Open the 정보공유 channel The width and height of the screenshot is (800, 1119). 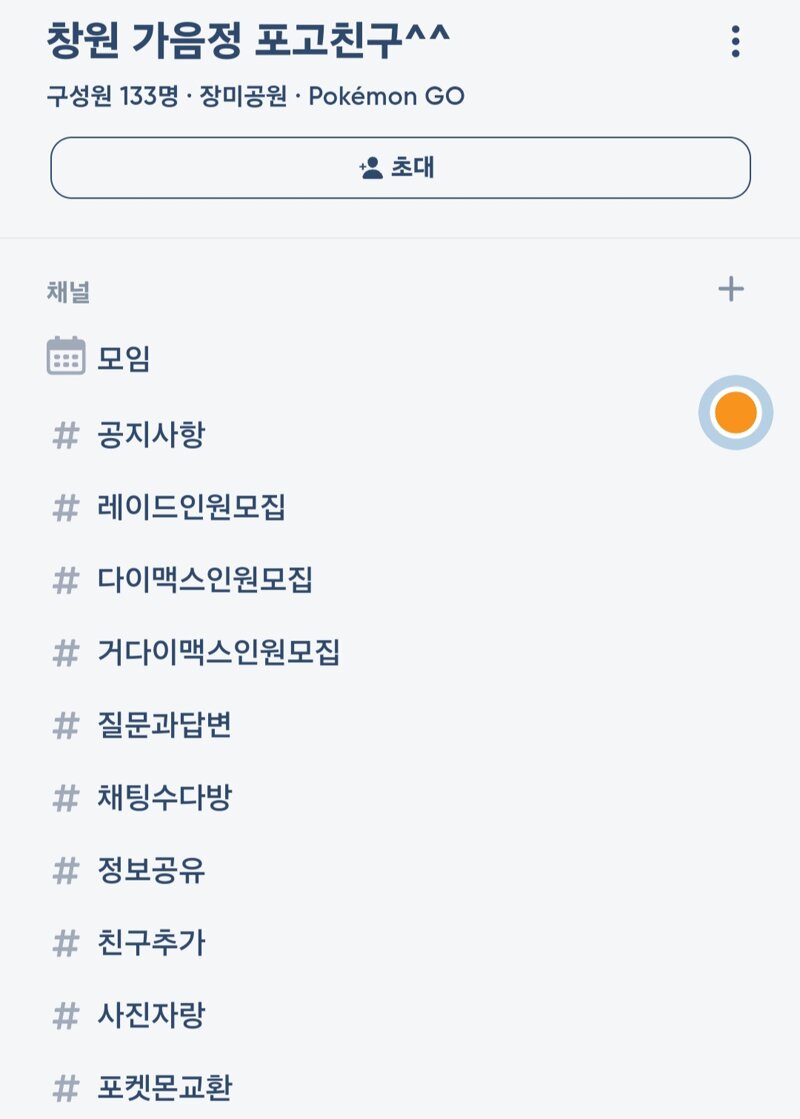tap(151, 871)
